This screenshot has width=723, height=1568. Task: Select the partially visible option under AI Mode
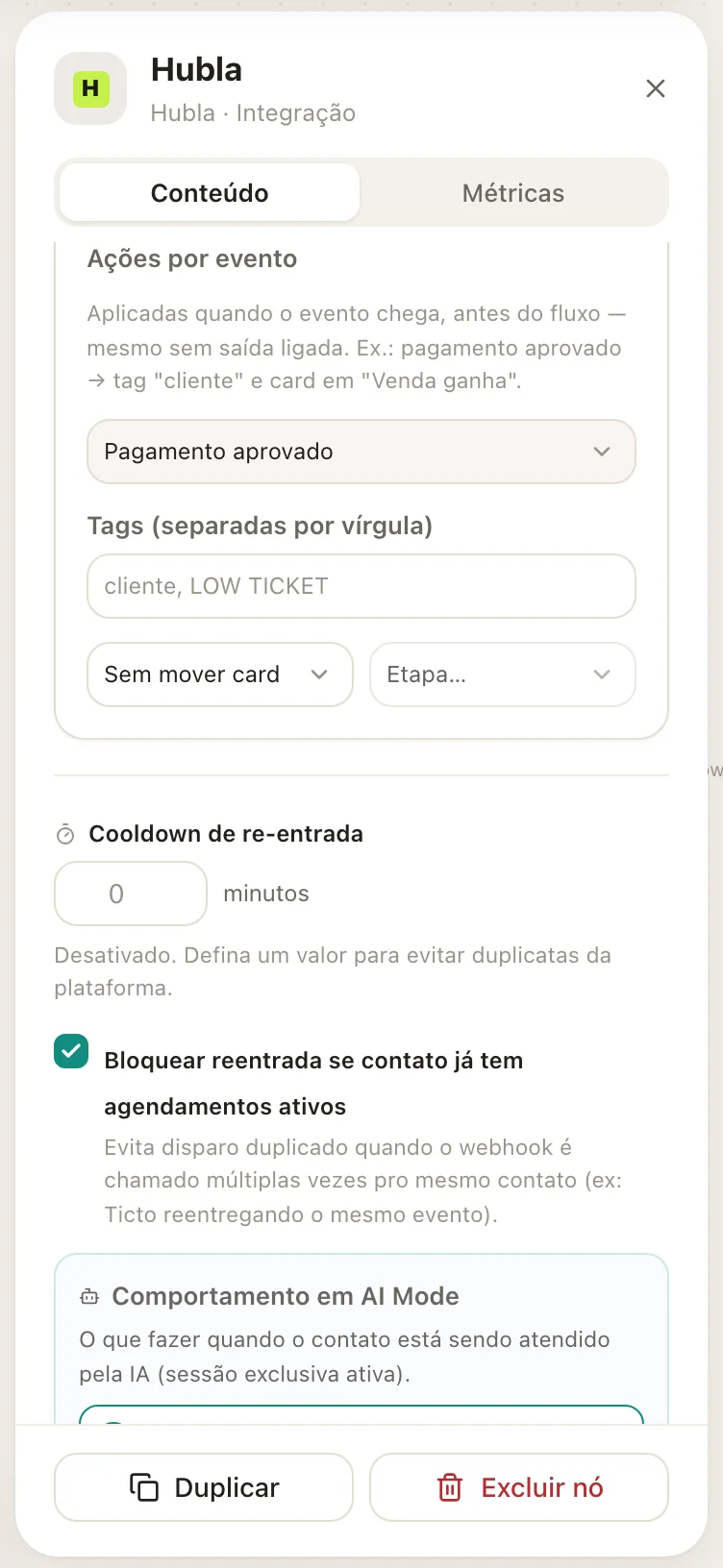[x=361, y=1414]
